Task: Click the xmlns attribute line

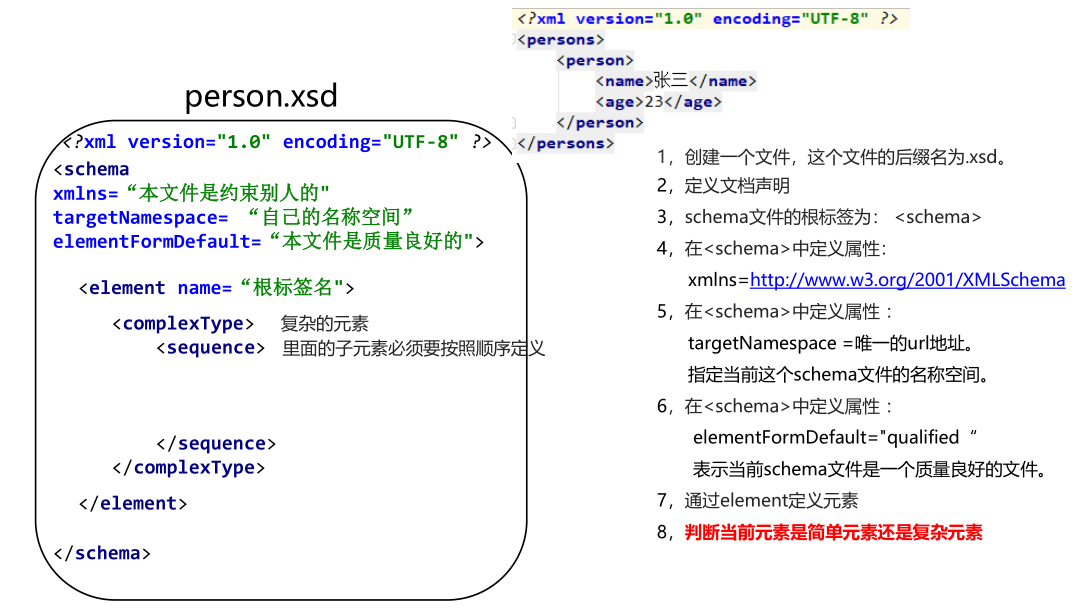Action: 191,193
